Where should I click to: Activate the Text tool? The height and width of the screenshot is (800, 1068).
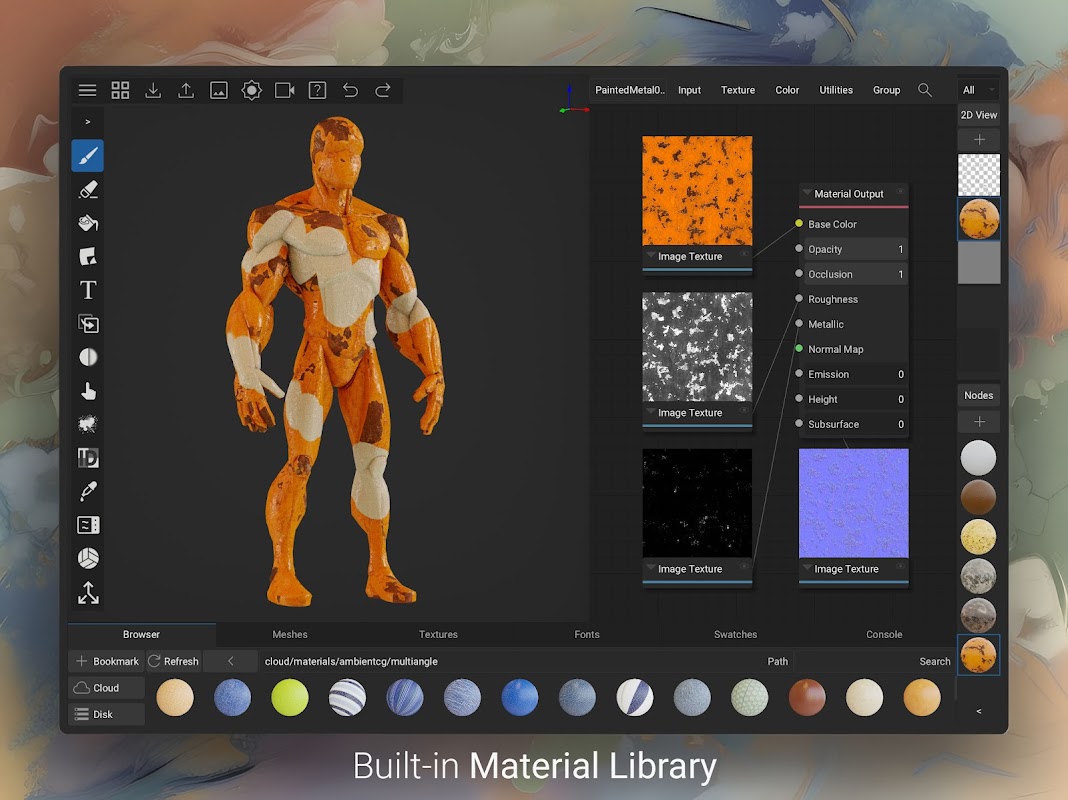pyautogui.click(x=88, y=290)
